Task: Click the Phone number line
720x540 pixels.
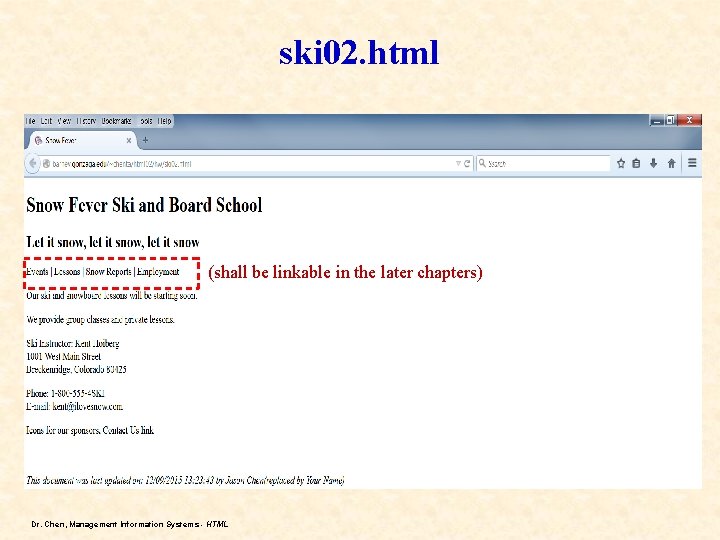Action: (x=66, y=394)
